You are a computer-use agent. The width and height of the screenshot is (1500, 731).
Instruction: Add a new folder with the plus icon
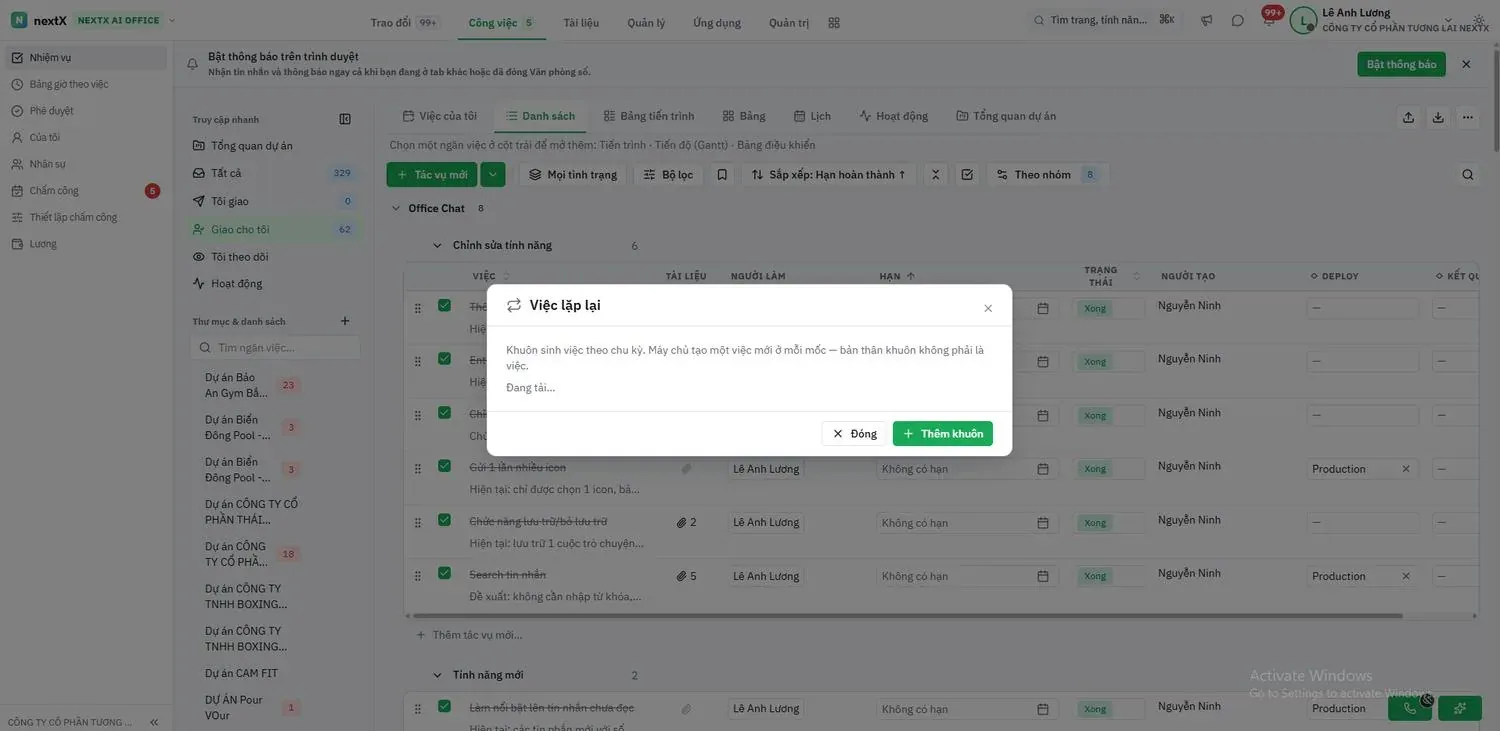coord(345,321)
